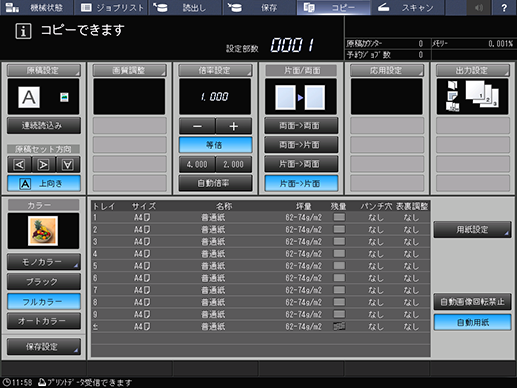Select 上向き upward original direction
The width and height of the screenshot is (517, 388).
(44, 183)
